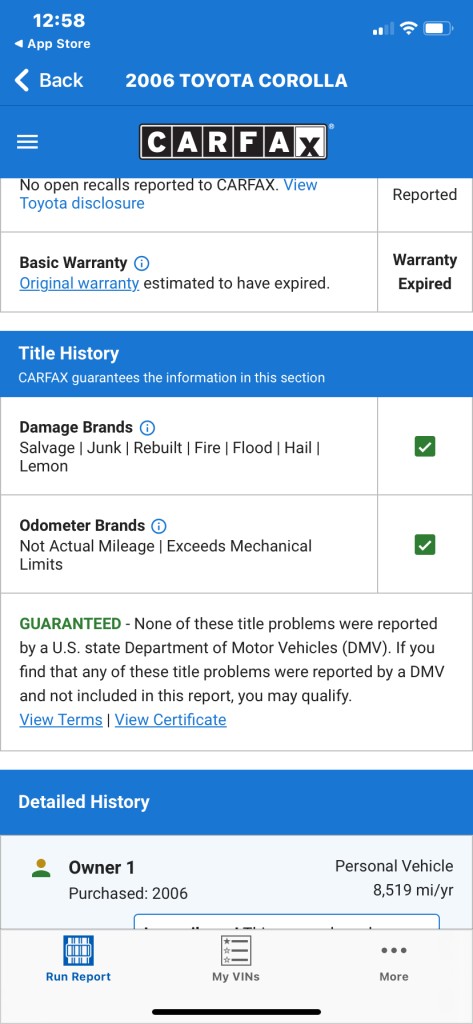This screenshot has height=1024, width=473.
Task: Tap the Odometer Brands green checkmark
Action: tap(425, 545)
